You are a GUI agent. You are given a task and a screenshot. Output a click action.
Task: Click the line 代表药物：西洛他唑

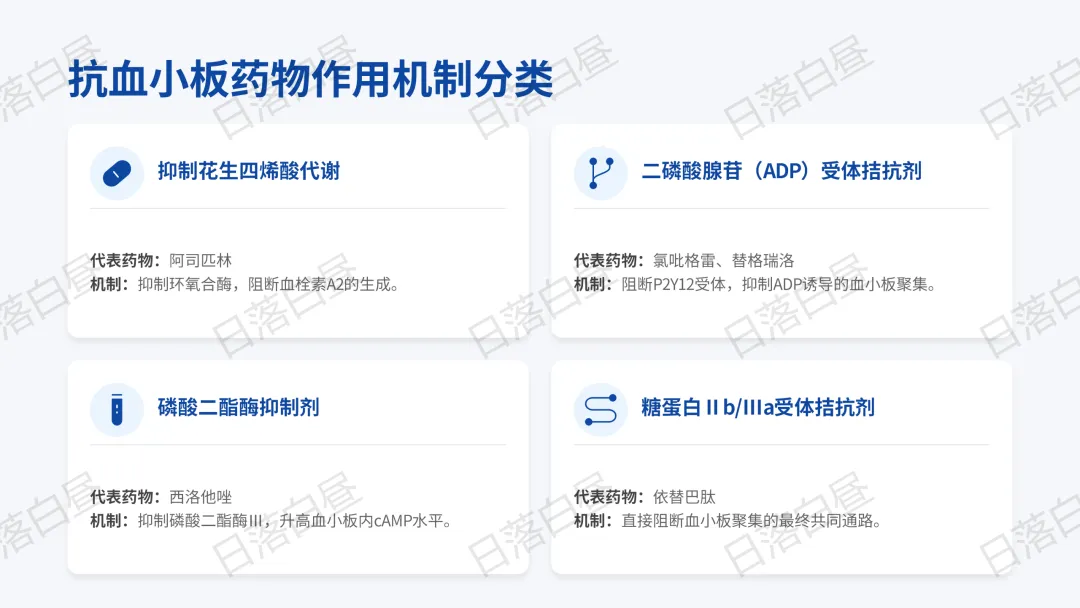161,496
